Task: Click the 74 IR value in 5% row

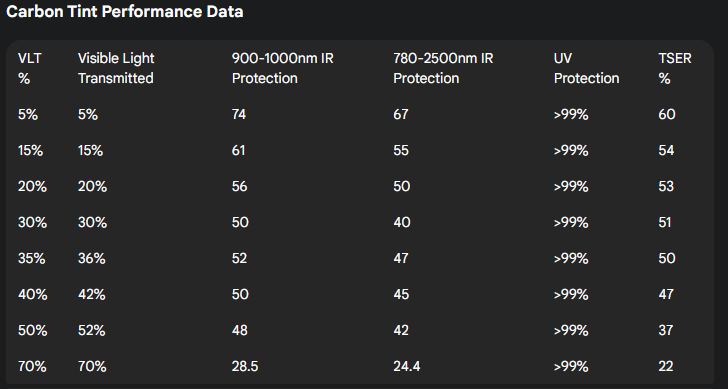Action: 239,114
